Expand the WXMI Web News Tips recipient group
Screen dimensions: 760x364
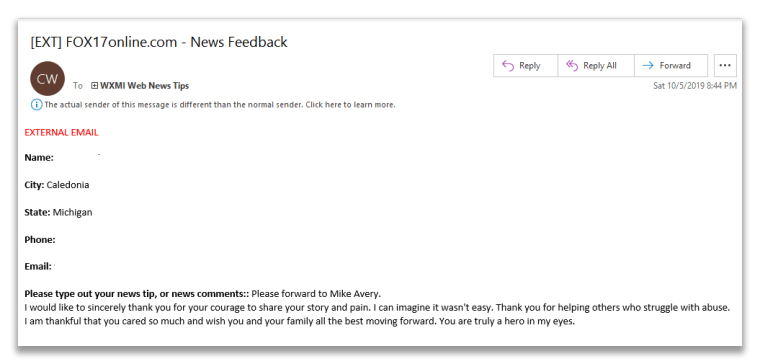(x=94, y=86)
